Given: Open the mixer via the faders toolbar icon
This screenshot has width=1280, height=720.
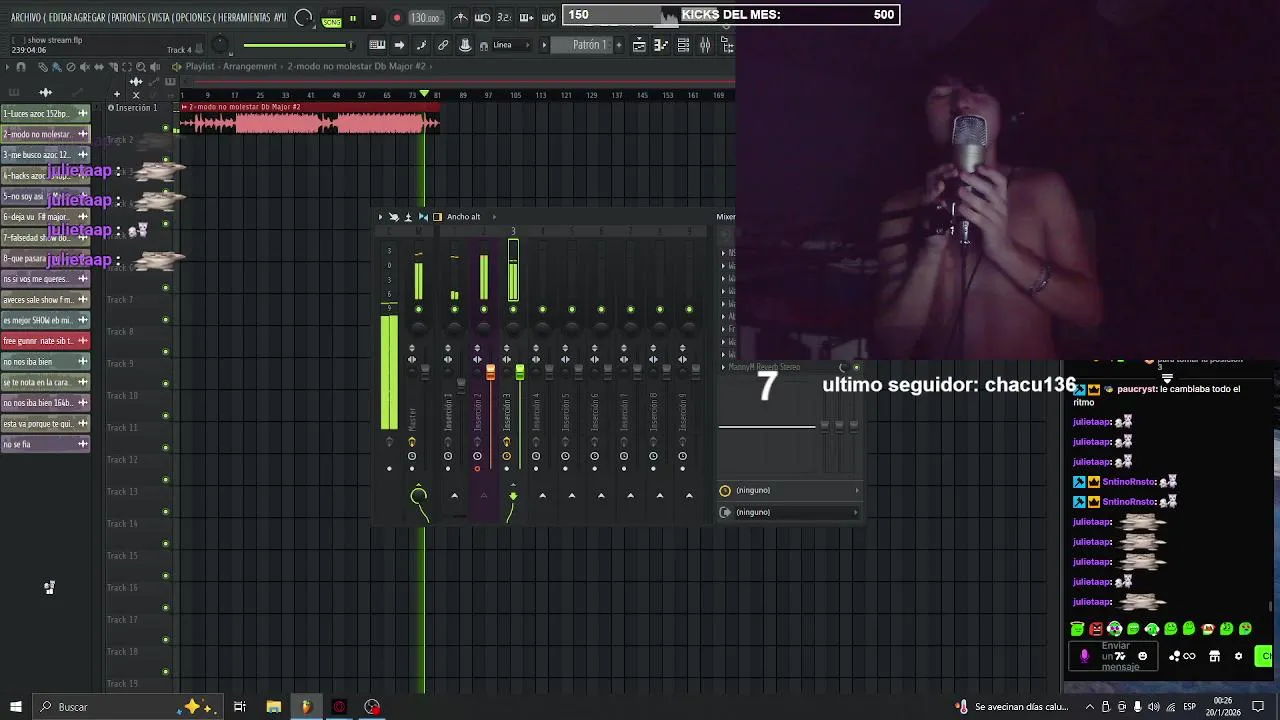Looking at the screenshot, I should [705, 45].
